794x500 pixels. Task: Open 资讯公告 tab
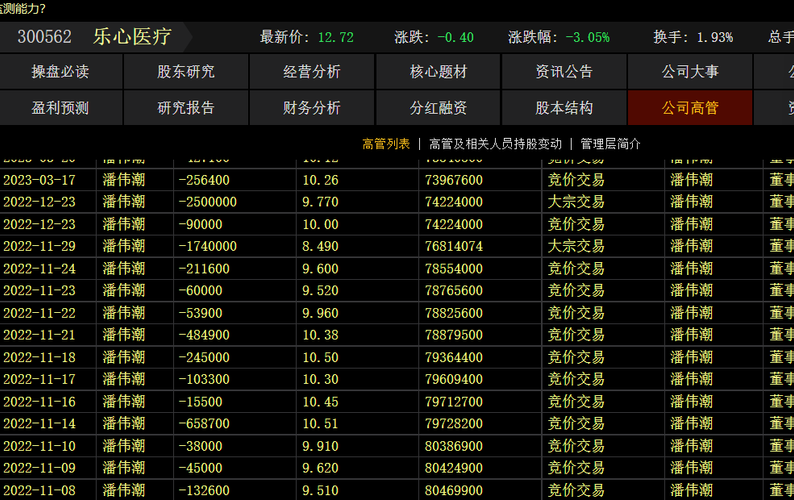click(x=564, y=71)
